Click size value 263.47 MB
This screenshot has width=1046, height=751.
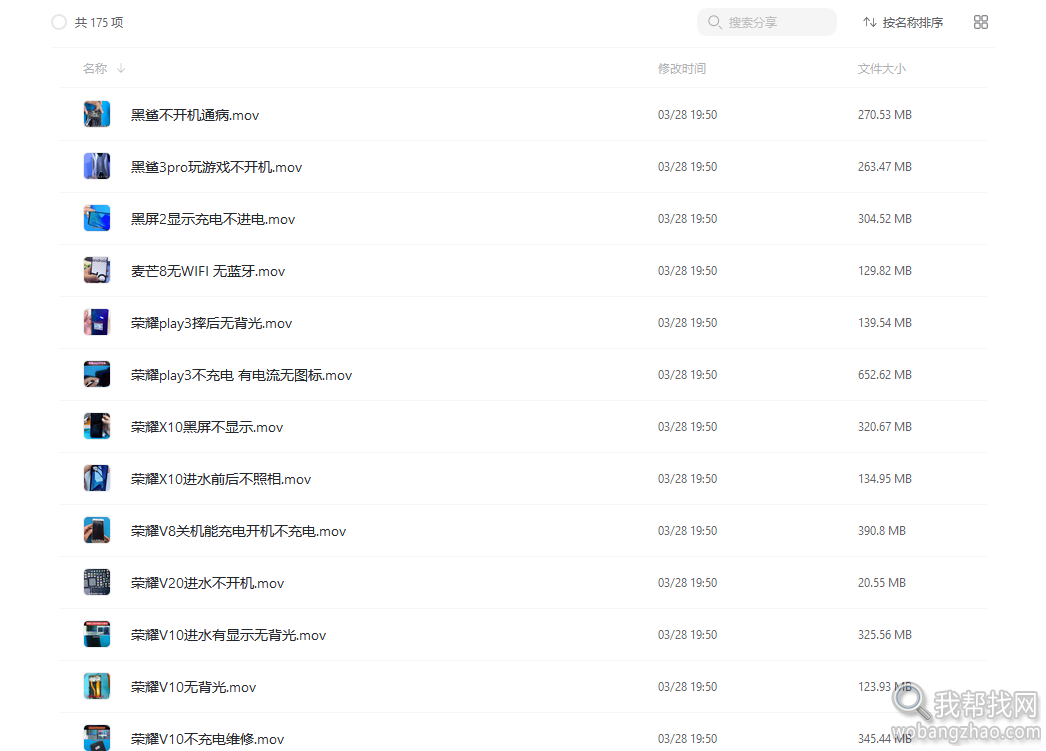(885, 167)
